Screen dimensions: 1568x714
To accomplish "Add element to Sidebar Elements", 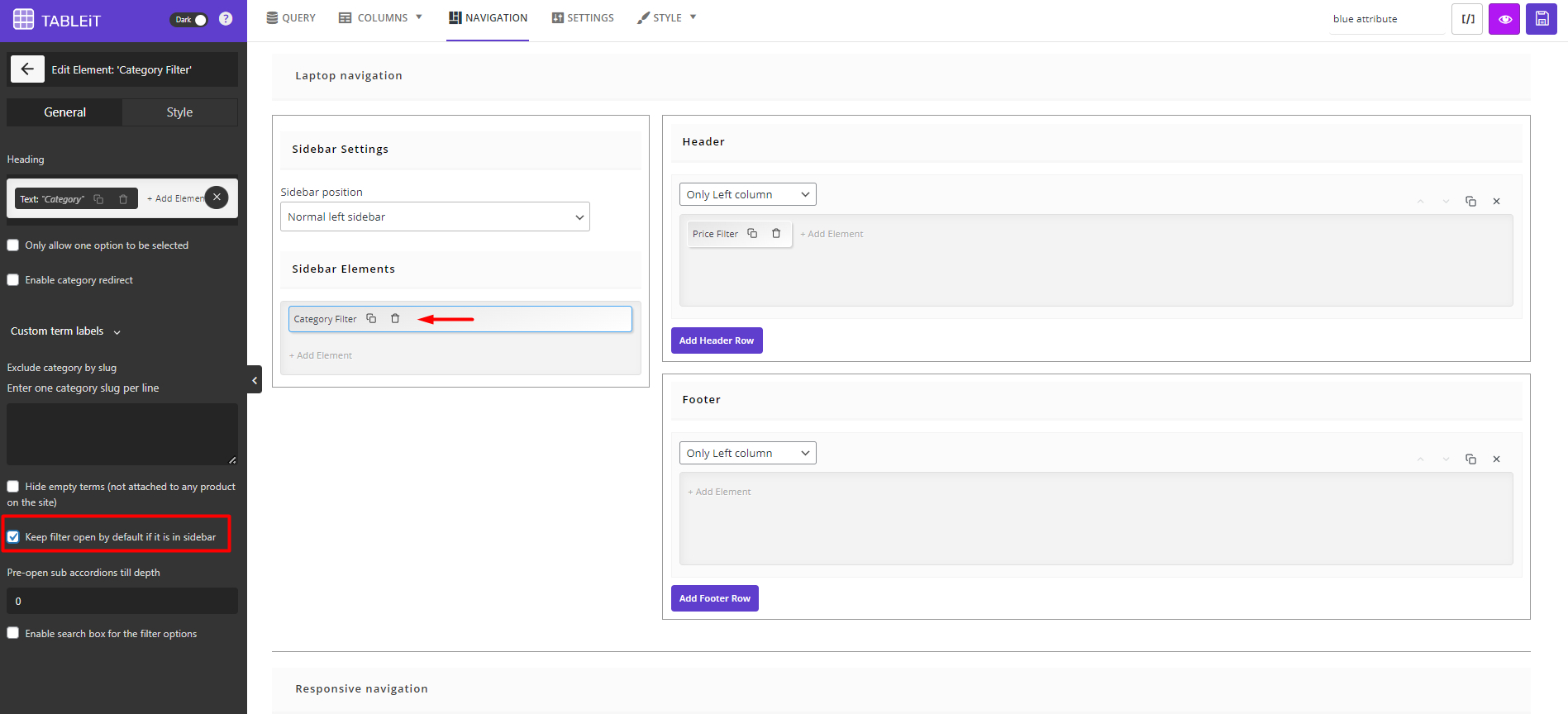I will tap(321, 355).
